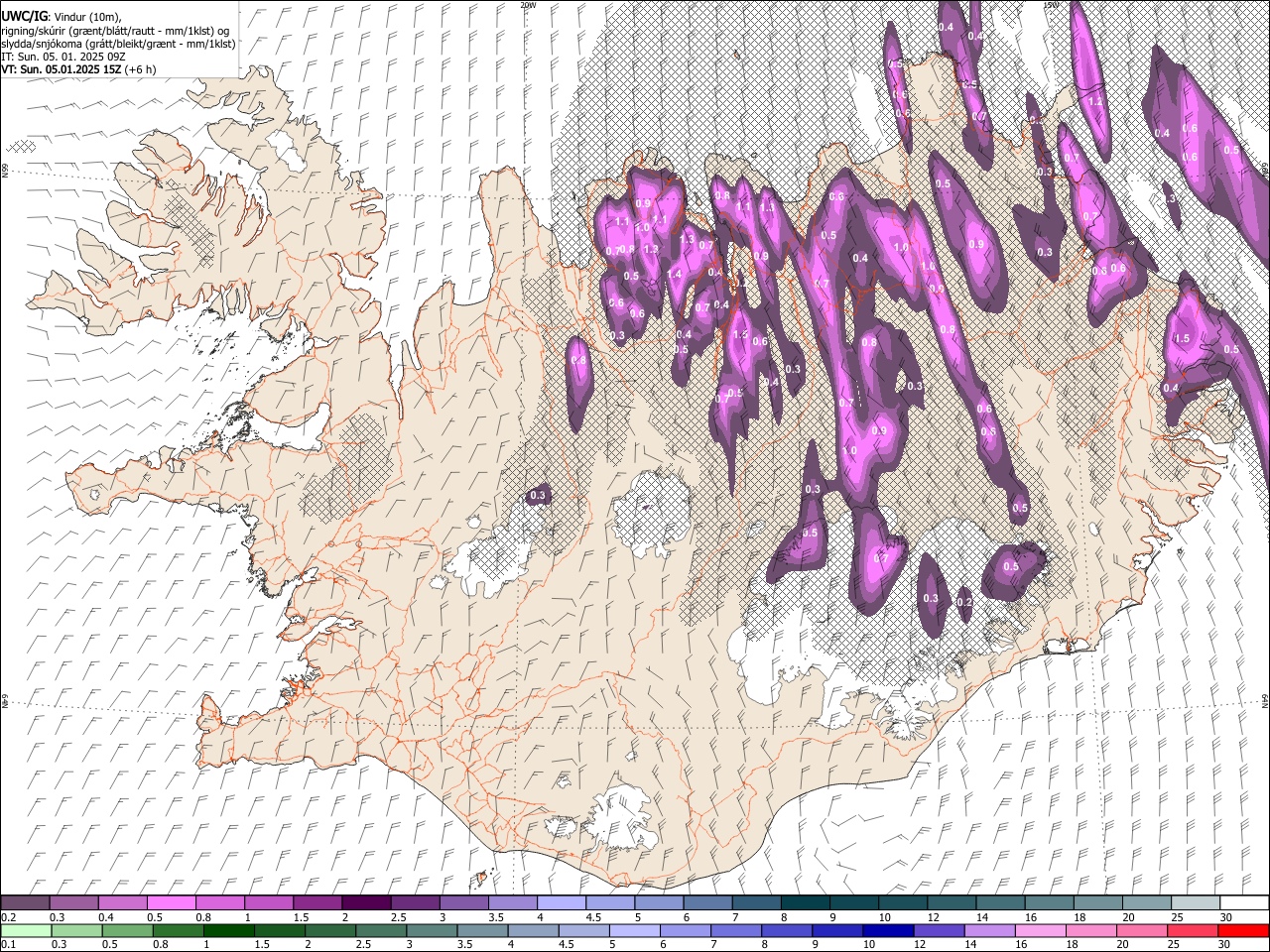
Task: Click the lower legend swatch labelled 18
Action: tap(1091, 930)
